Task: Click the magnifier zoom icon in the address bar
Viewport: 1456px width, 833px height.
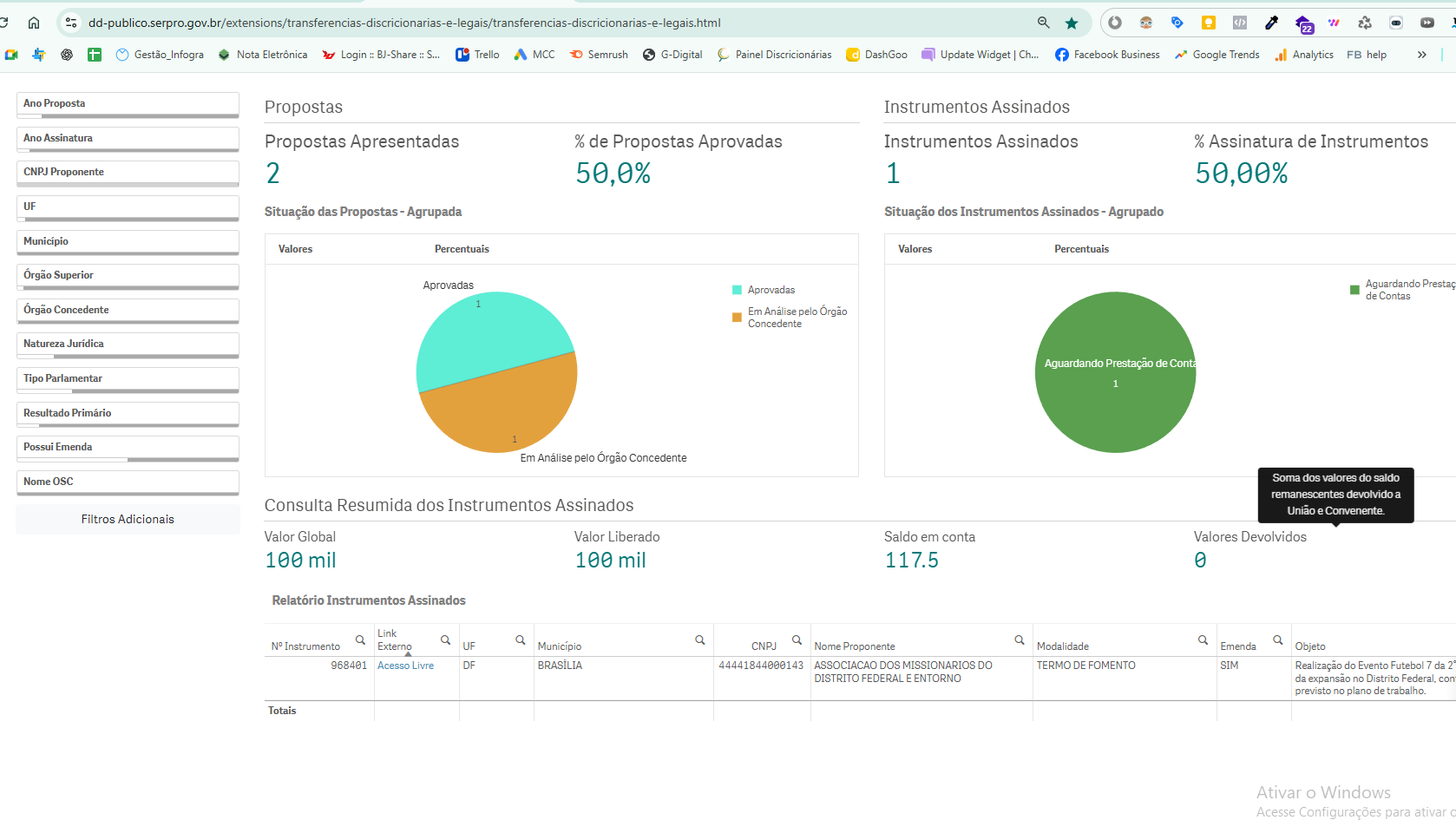Action: pos(1043,23)
